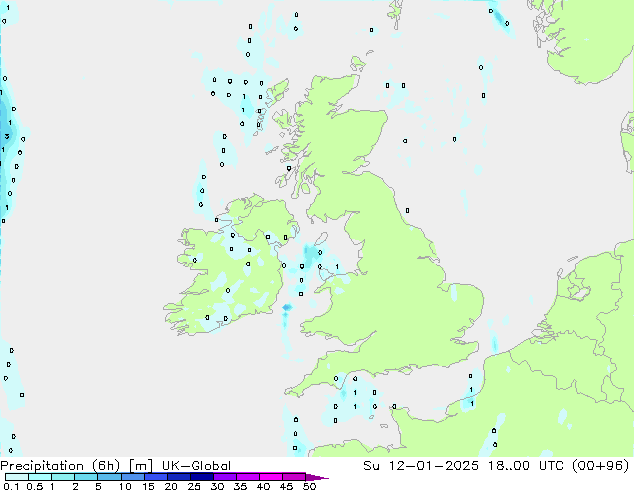Screen dimensions: 634x490
Task: Click the arrow tip ending the color bar
Action: [317, 477]
